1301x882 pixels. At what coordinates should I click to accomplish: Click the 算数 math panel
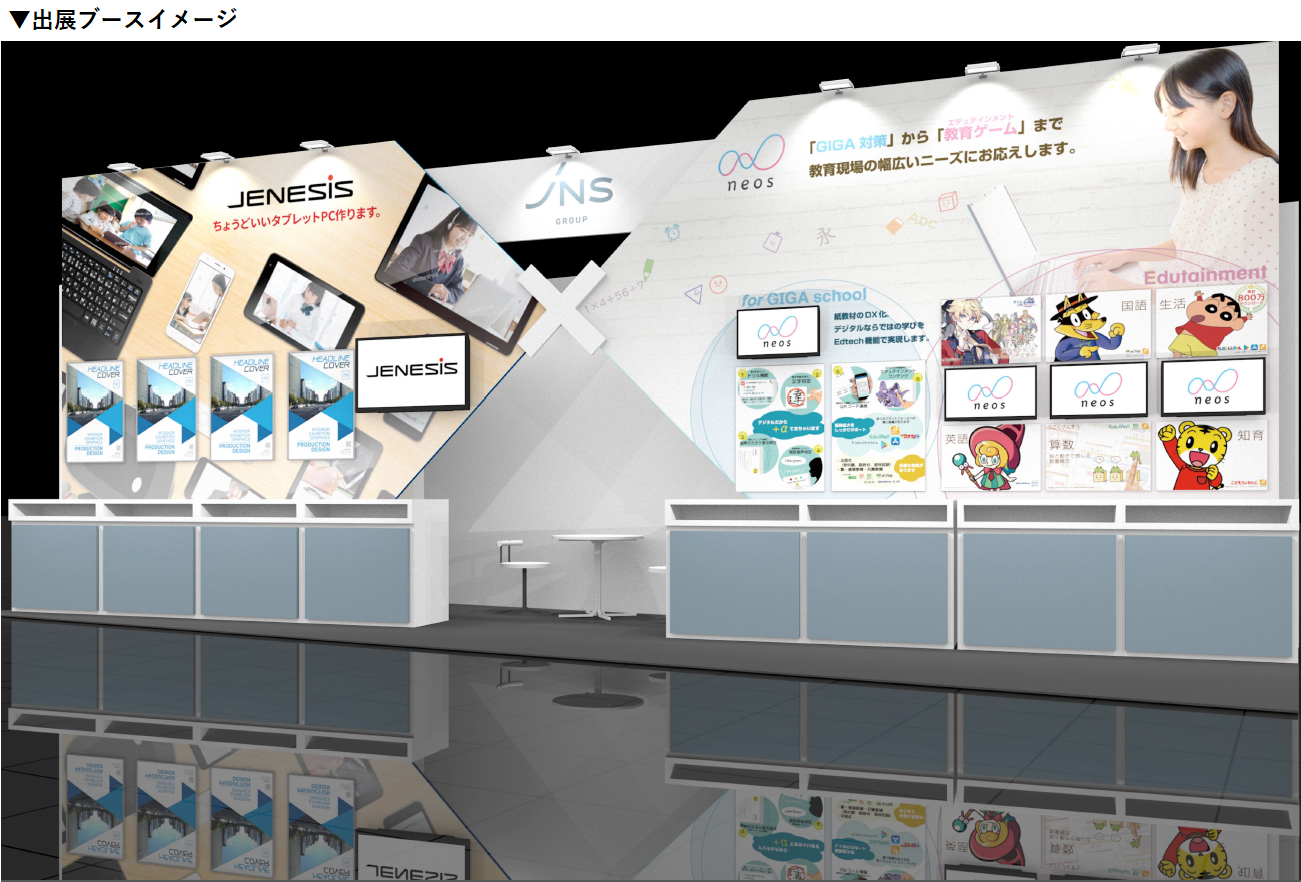[1099, 457]
